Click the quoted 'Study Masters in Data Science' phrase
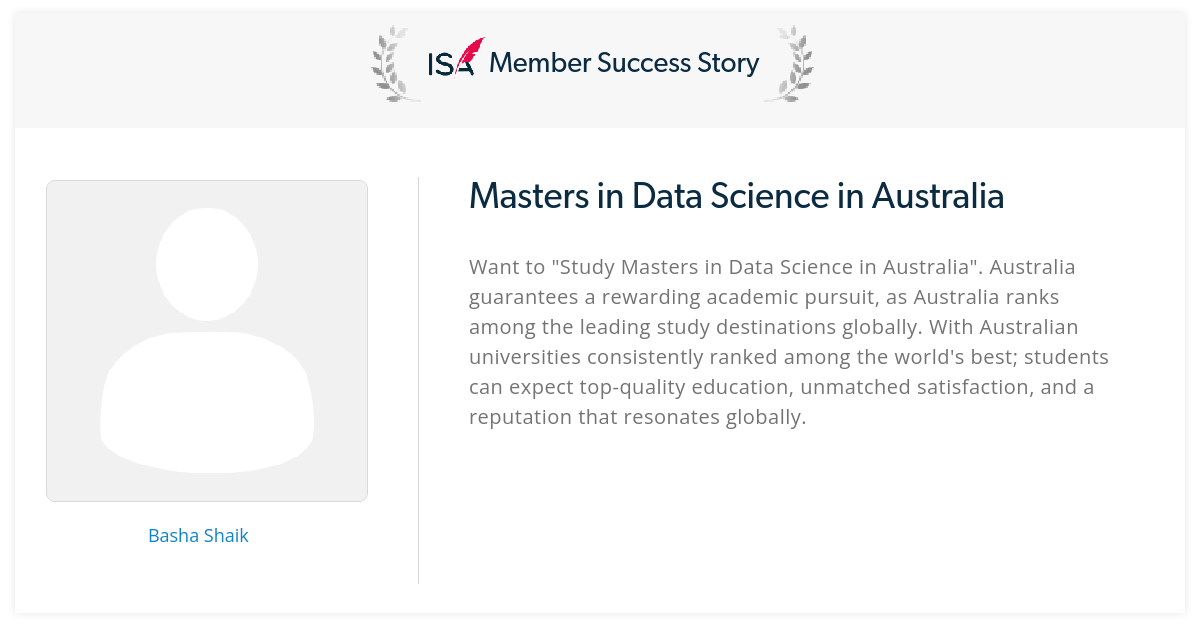1200x630 pixels. pos(705,267)
